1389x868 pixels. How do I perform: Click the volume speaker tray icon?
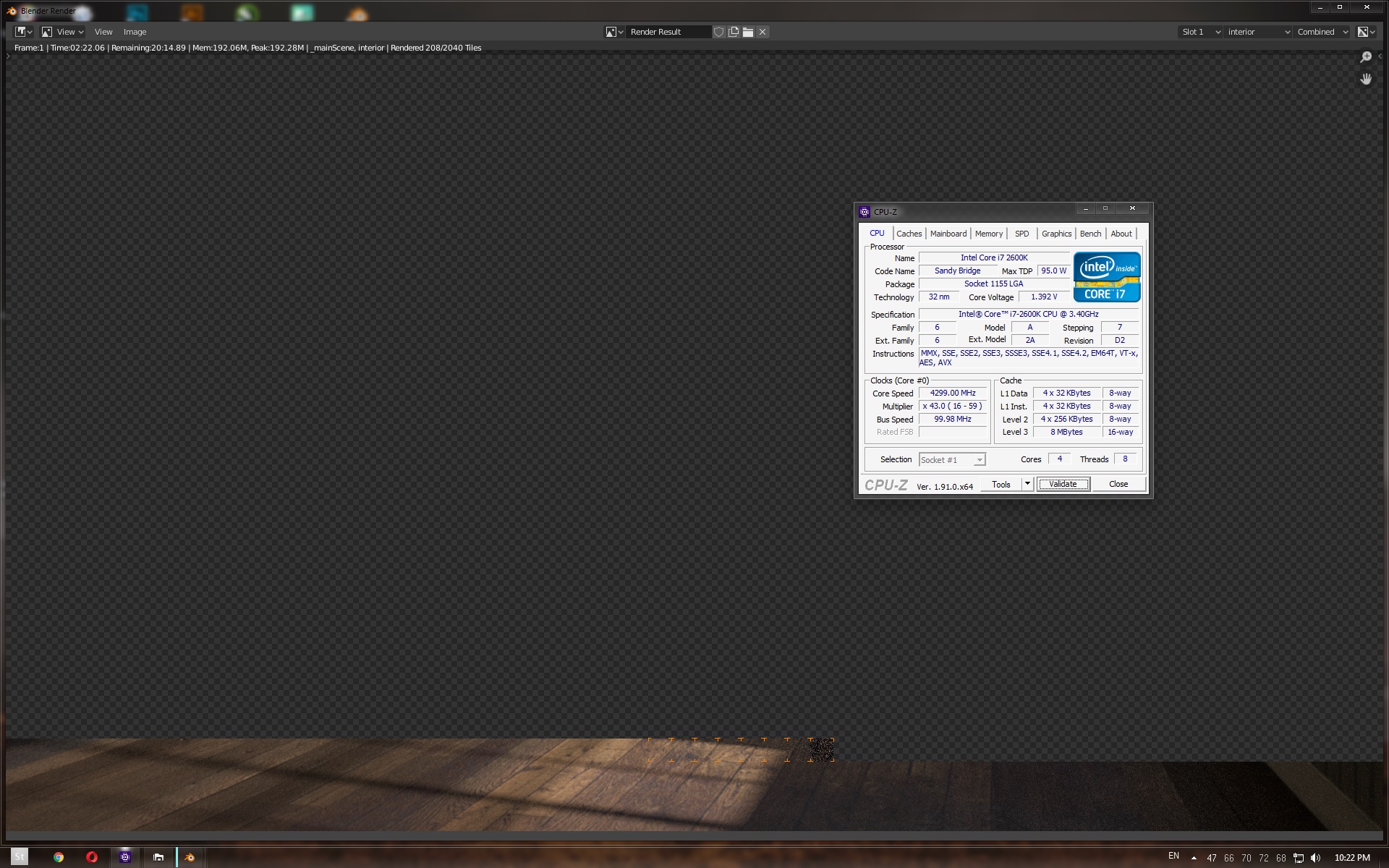point(1315,858)
